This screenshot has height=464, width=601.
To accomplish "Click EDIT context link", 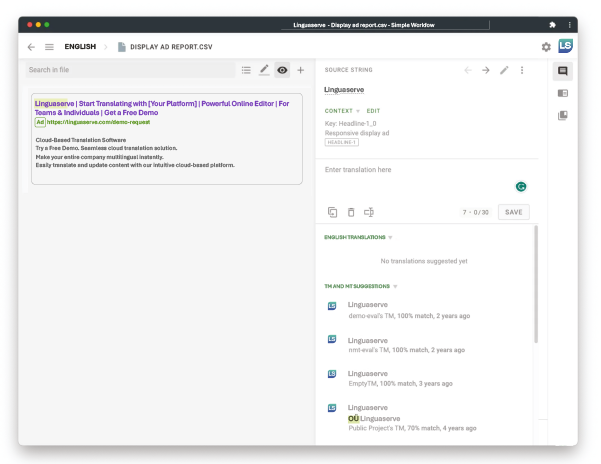I will point(373,110).
